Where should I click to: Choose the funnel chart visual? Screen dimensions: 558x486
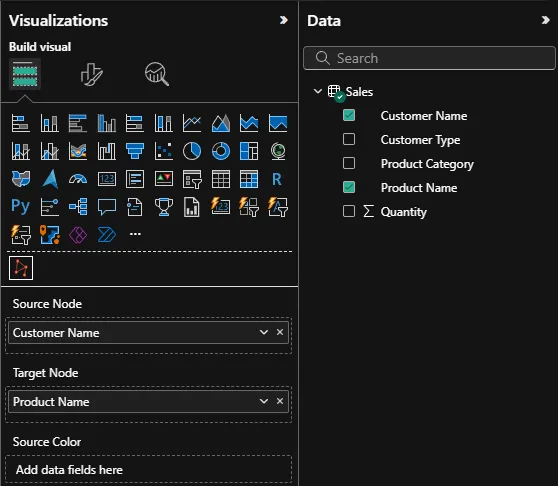pos(135,151)
